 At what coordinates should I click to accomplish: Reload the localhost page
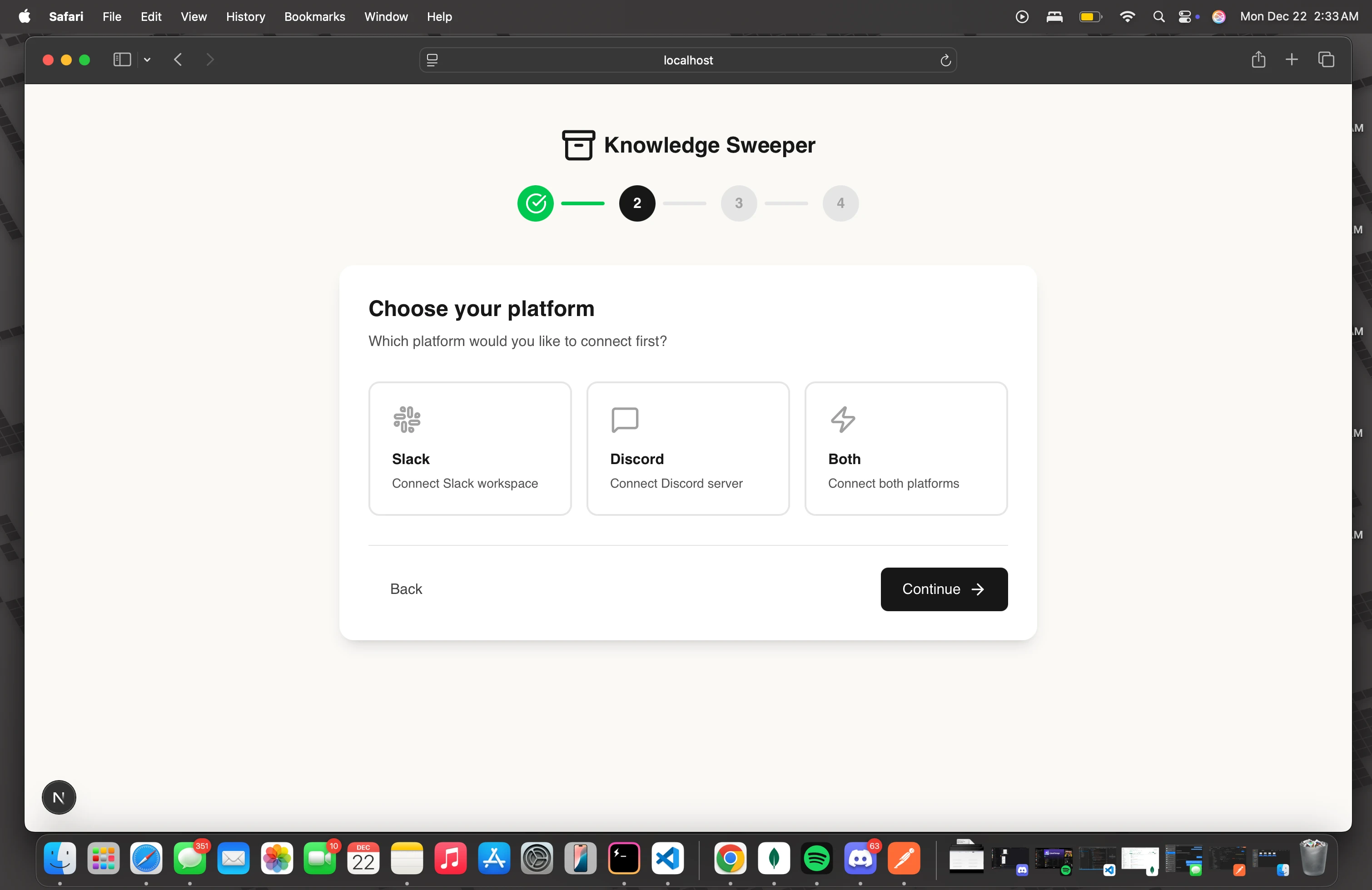pyautogui.click(x=945, y=60)
